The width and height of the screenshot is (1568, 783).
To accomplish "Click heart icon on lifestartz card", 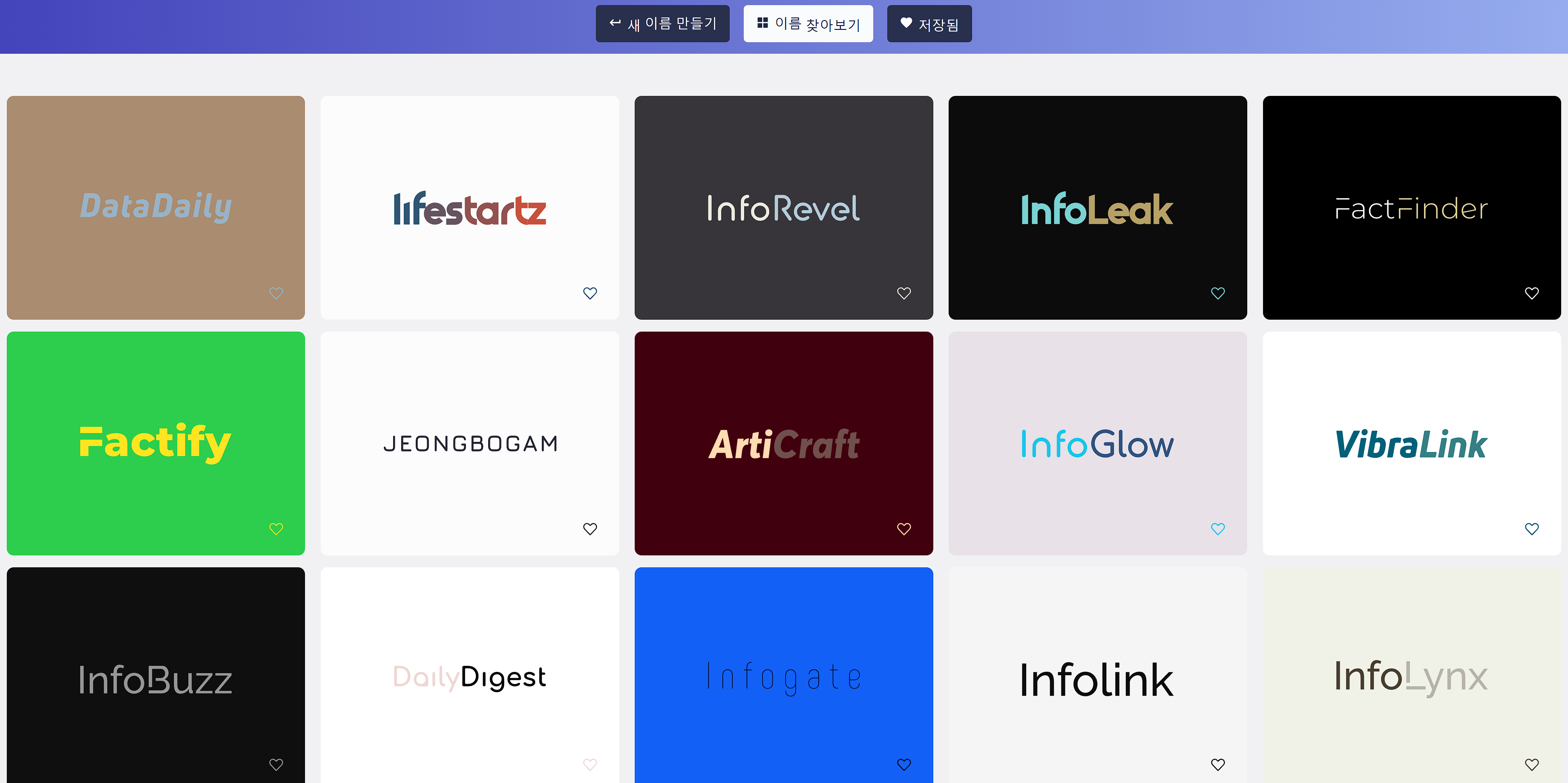I will tap(590, 293).
